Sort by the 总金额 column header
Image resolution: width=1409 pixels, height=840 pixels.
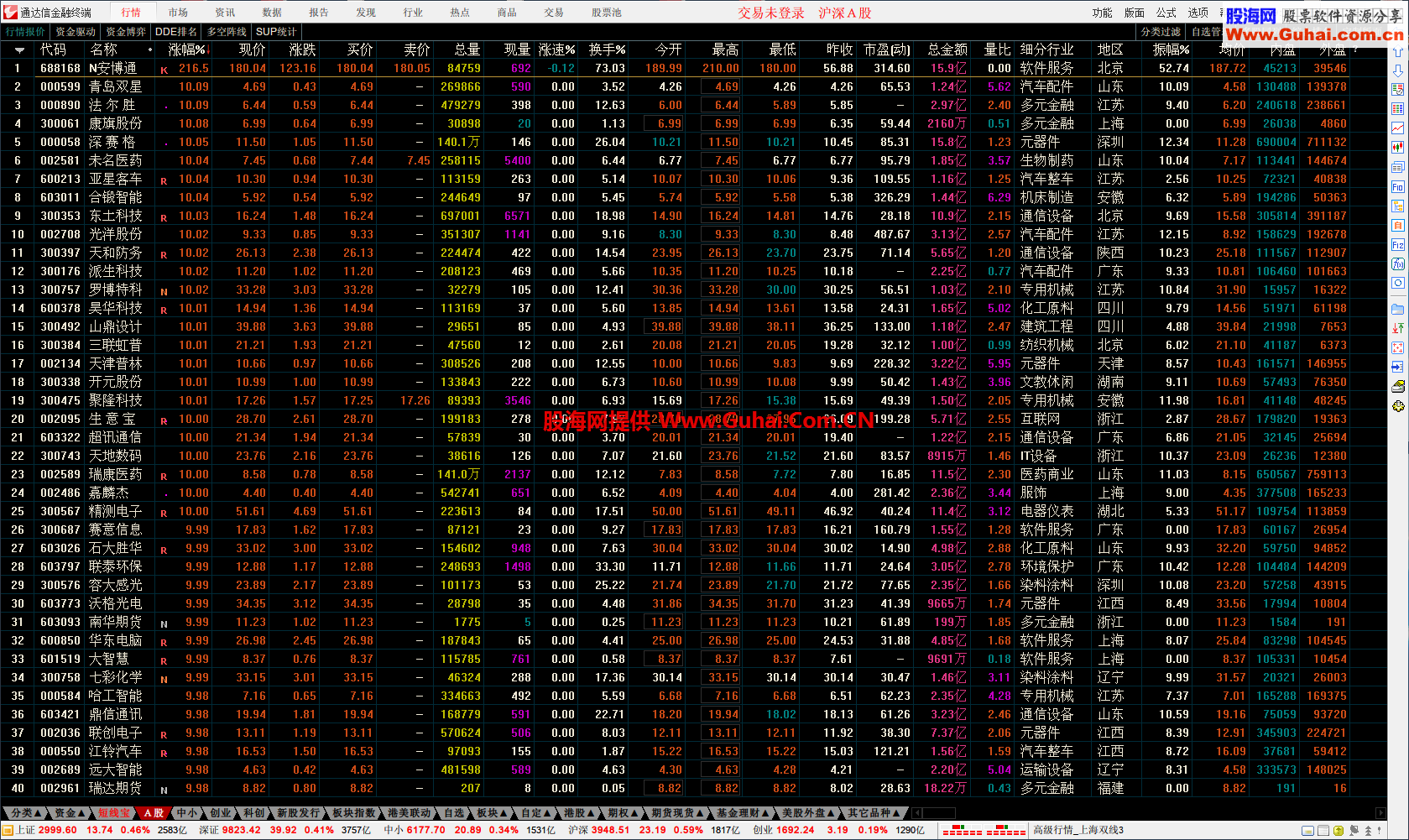tap(947, 50)
